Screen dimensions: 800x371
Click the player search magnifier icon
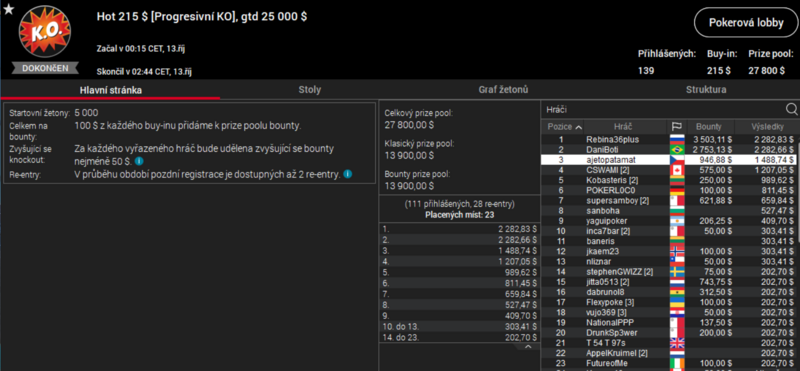(x=791, y=109)
